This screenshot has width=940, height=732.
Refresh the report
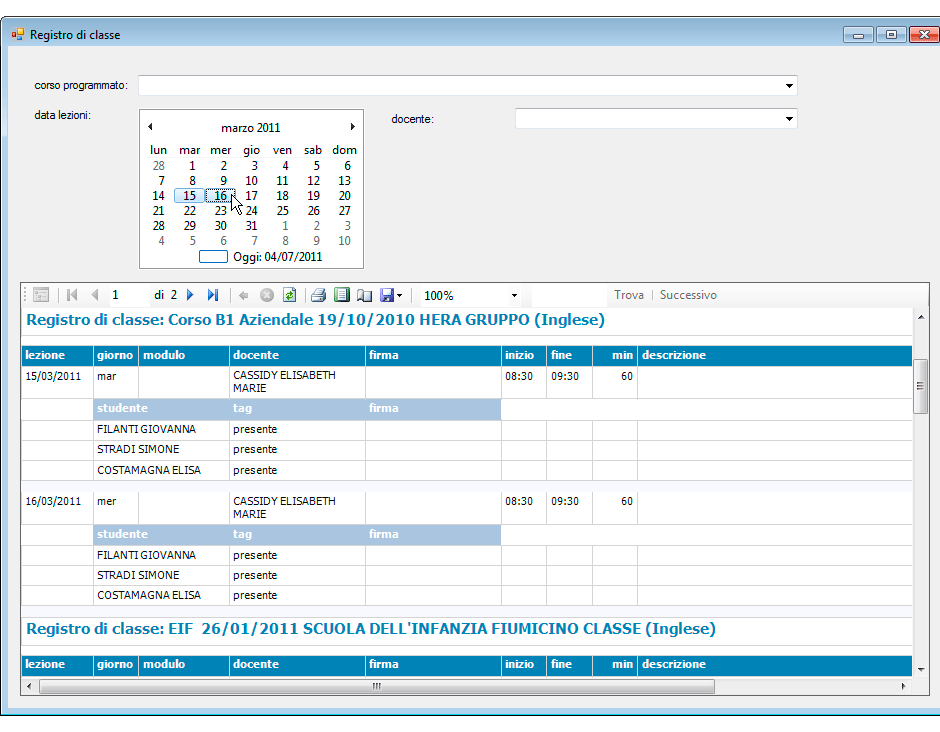click(290, 295)
